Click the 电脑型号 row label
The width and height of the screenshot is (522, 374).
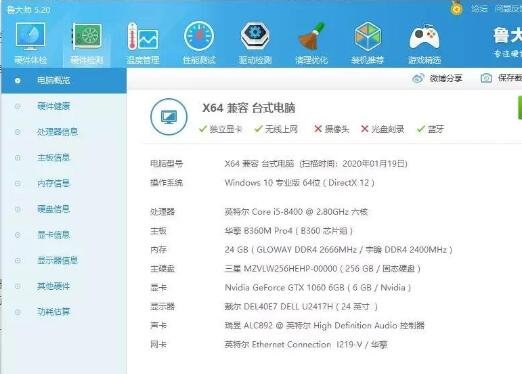[x=166, y=164]
